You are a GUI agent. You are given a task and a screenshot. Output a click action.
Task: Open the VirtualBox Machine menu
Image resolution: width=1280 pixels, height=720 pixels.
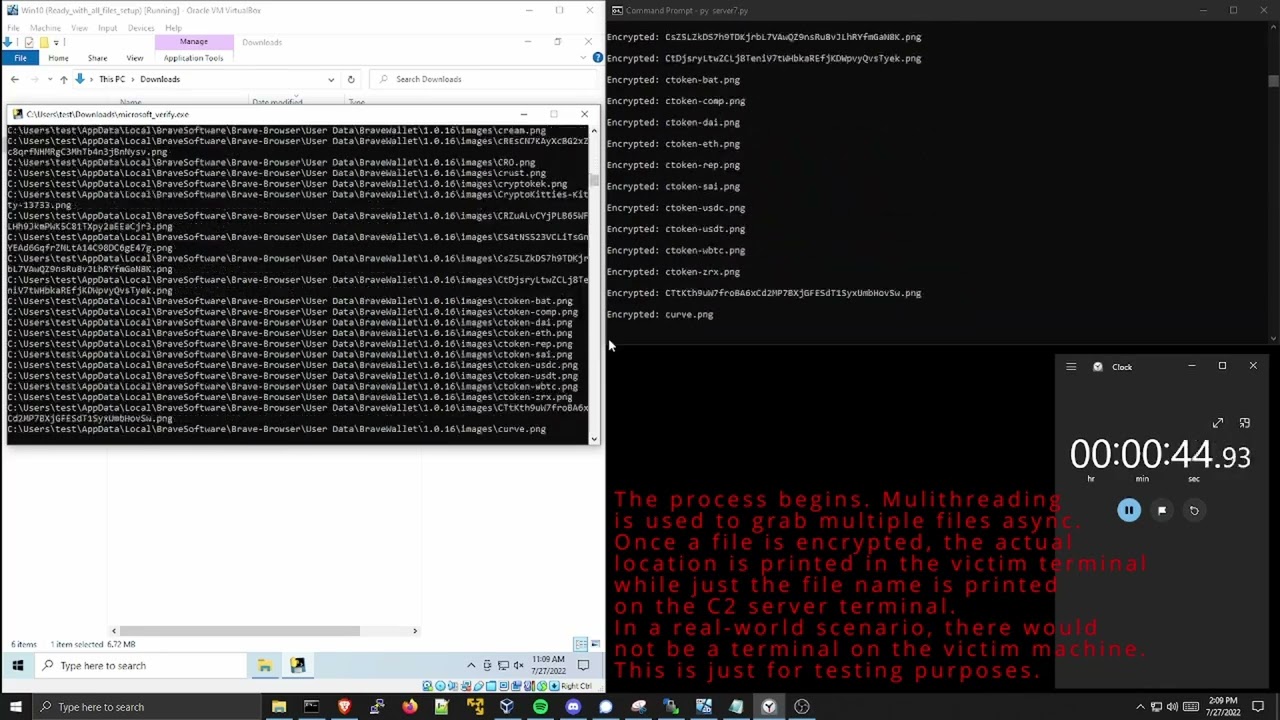[45, 28]
